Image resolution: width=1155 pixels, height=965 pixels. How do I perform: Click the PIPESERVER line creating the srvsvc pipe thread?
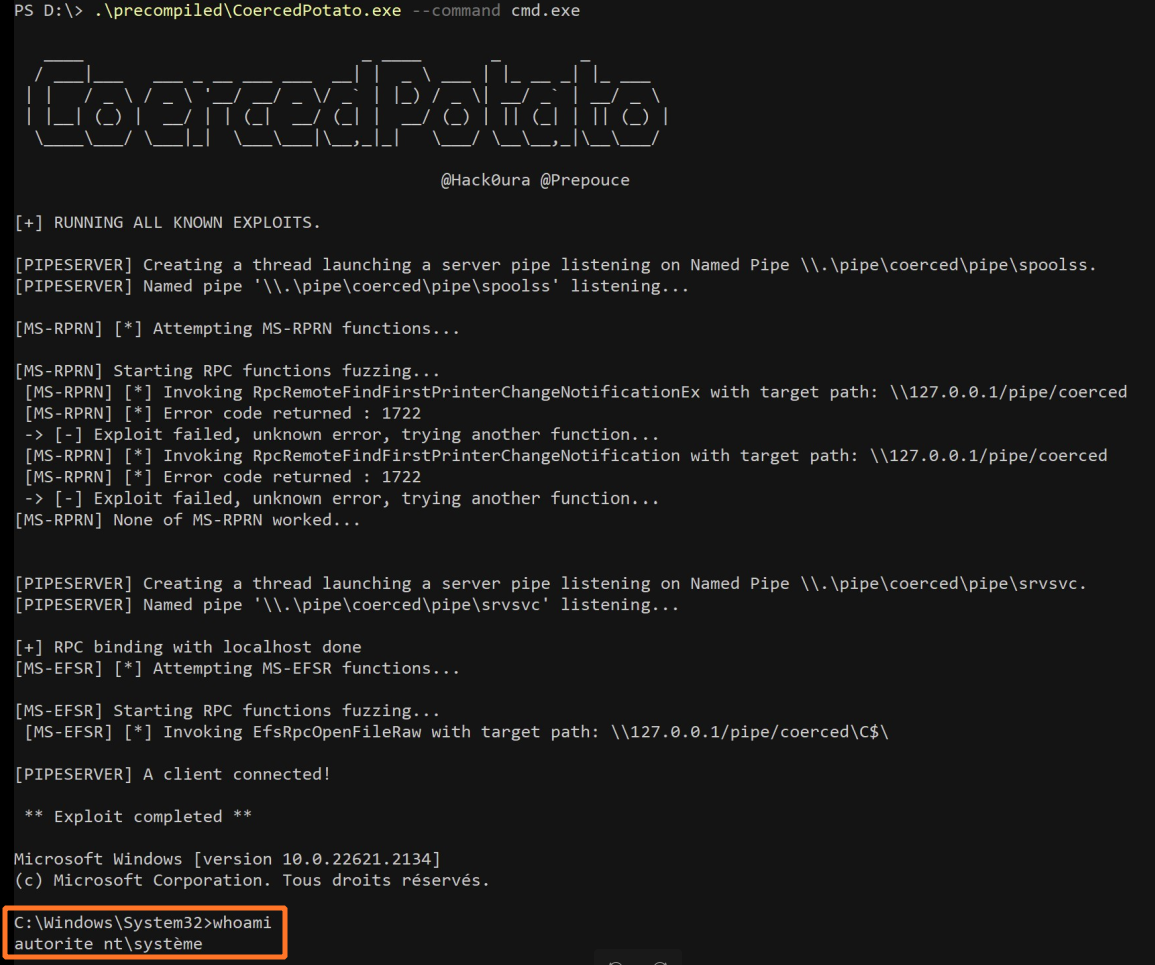551,583
